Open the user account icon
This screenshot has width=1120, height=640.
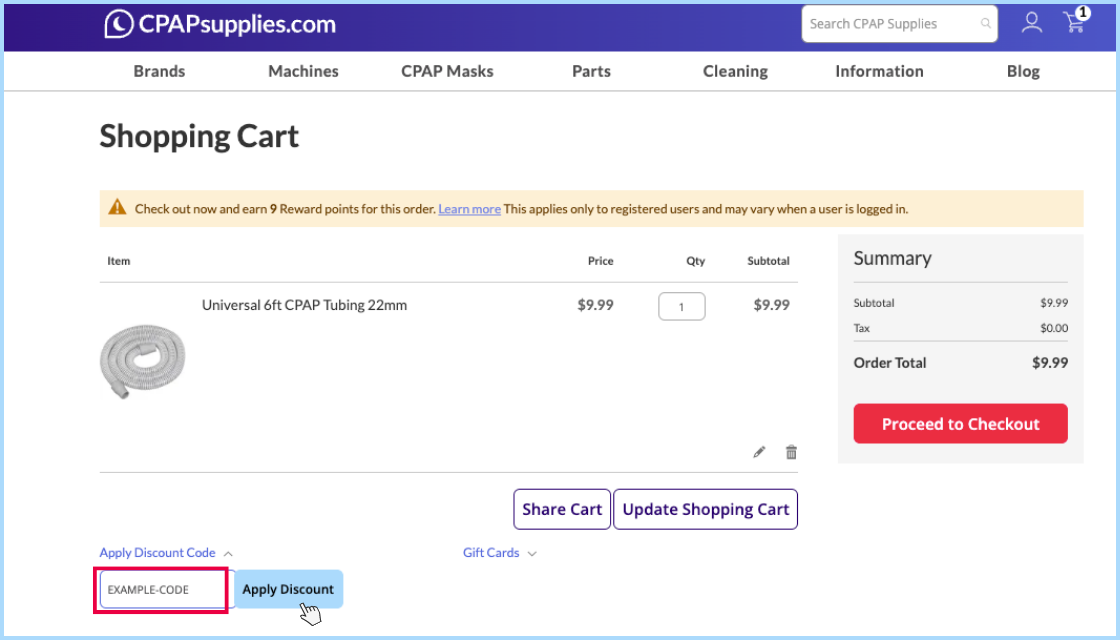[1031, 23]
